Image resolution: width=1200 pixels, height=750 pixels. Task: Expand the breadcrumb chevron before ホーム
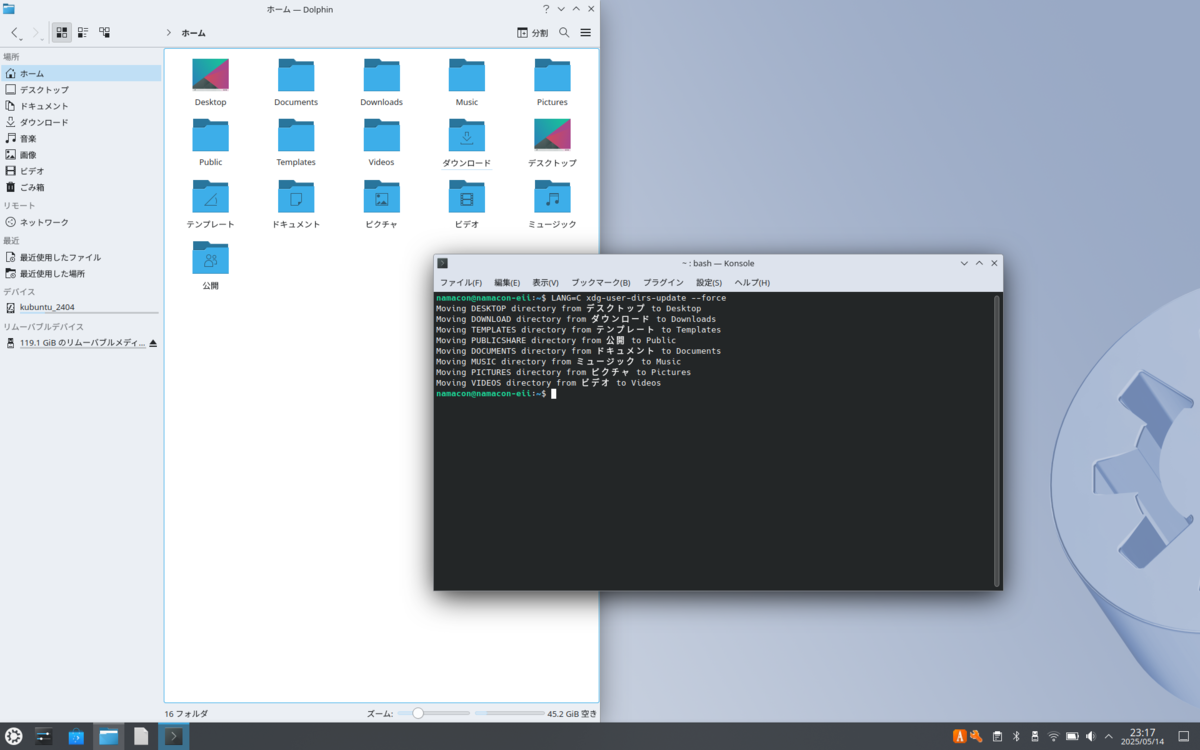[168, 33]
